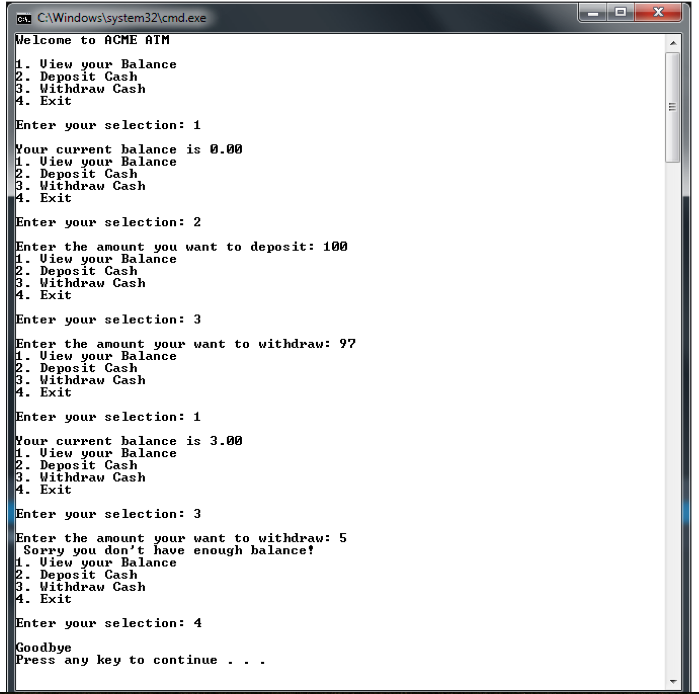The width and height of the screenshot is (699, 694).
Task: Click the Welcome to ACME ATM line
Action: click(92, 40)
